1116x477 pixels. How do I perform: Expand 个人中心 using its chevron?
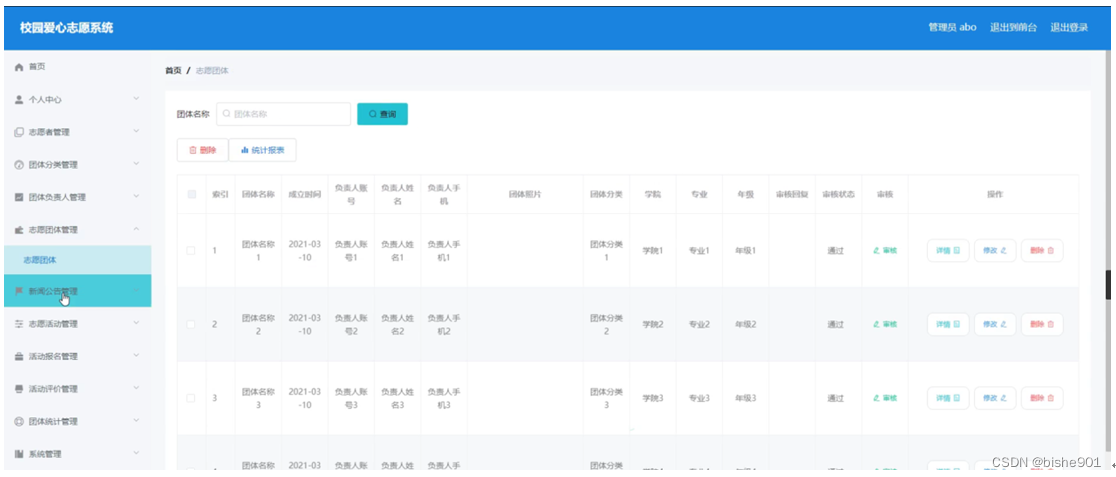[136, 99]
